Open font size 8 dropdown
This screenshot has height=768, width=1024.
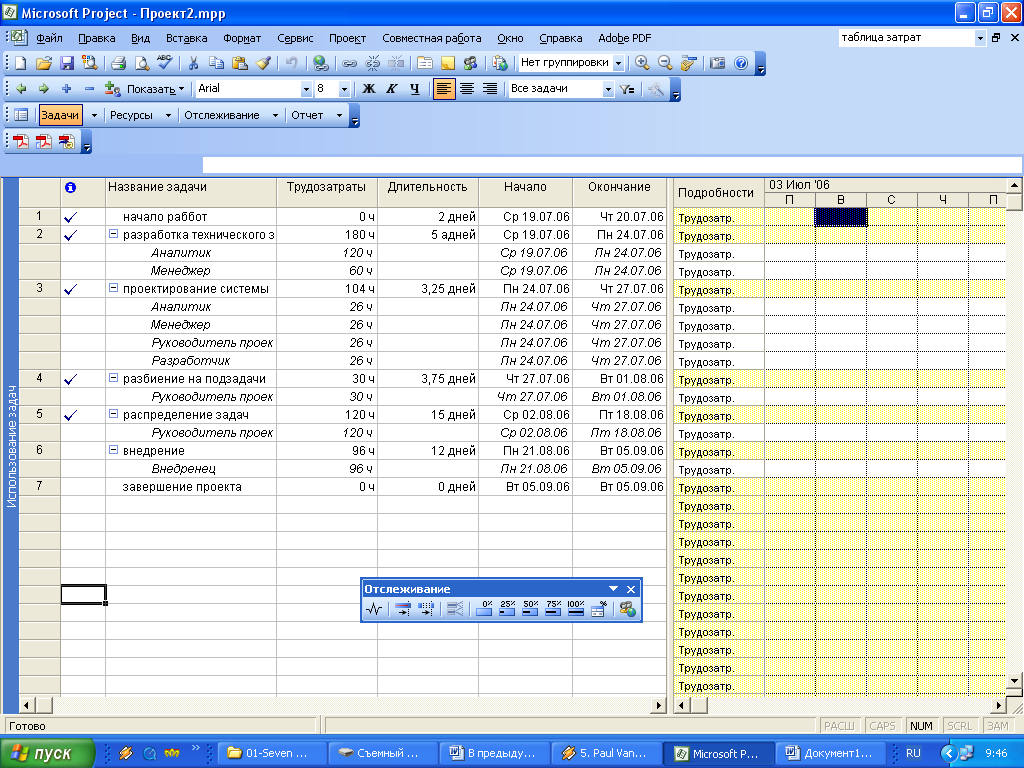[344, 89]
